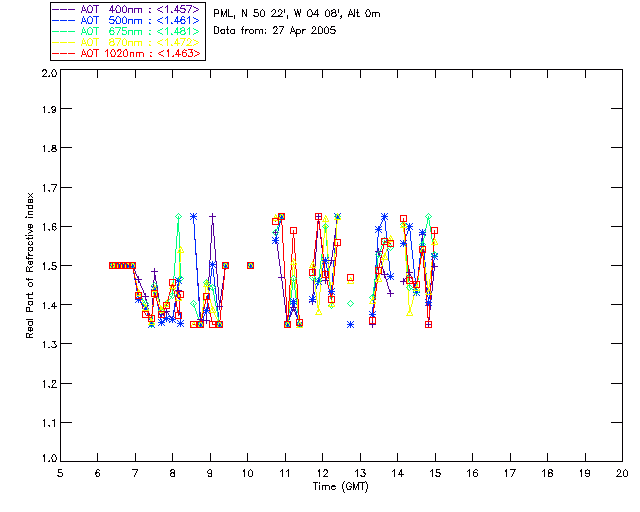The height and width of the screenshot is (512, 640).
Task: Click the y-axis tick label '2.0'
Action: (49, 73)
